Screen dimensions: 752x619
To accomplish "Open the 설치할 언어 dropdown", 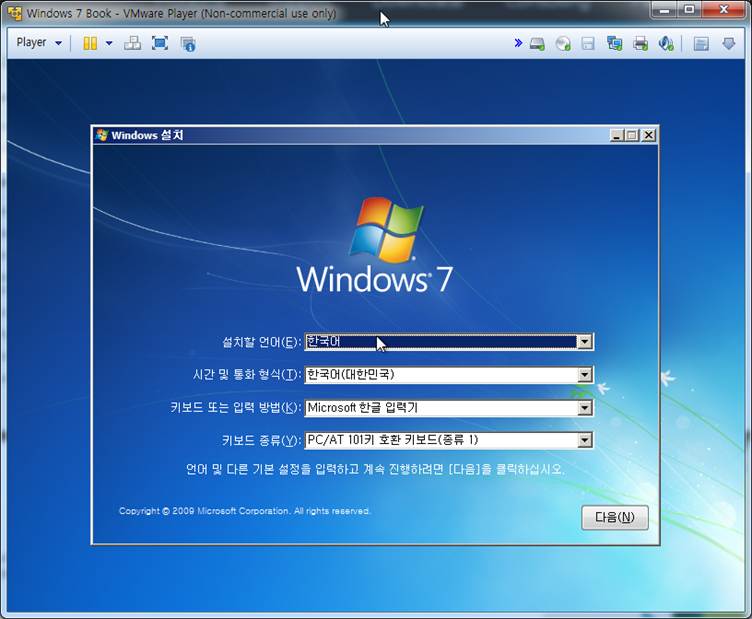I will [585, 342].
